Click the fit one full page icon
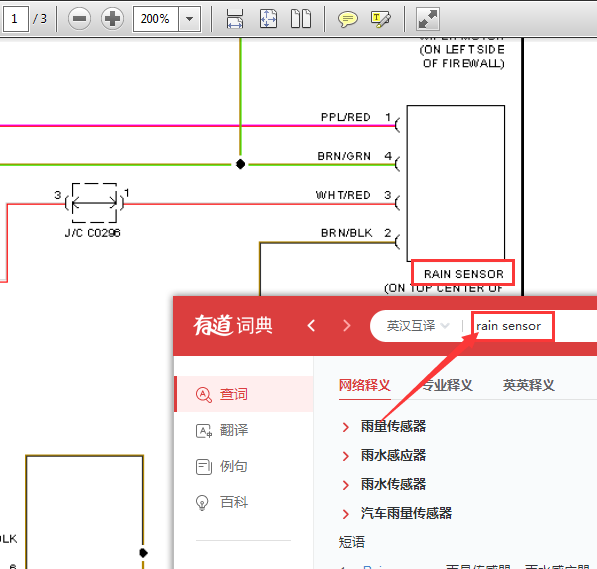The image size is (597, 569). [268, 19]
